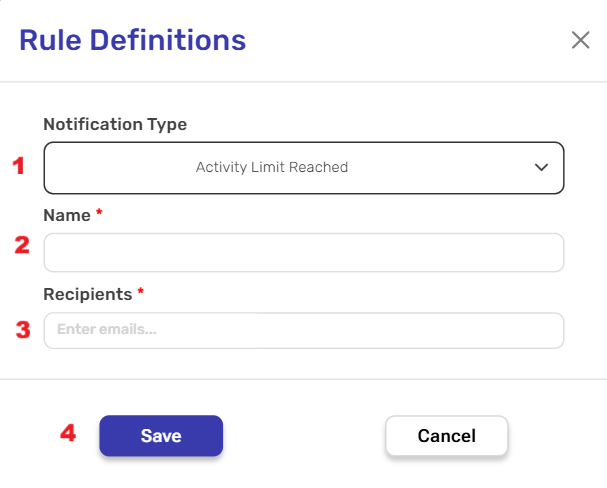Click the red number 4 marker

[x=68, y=433]
